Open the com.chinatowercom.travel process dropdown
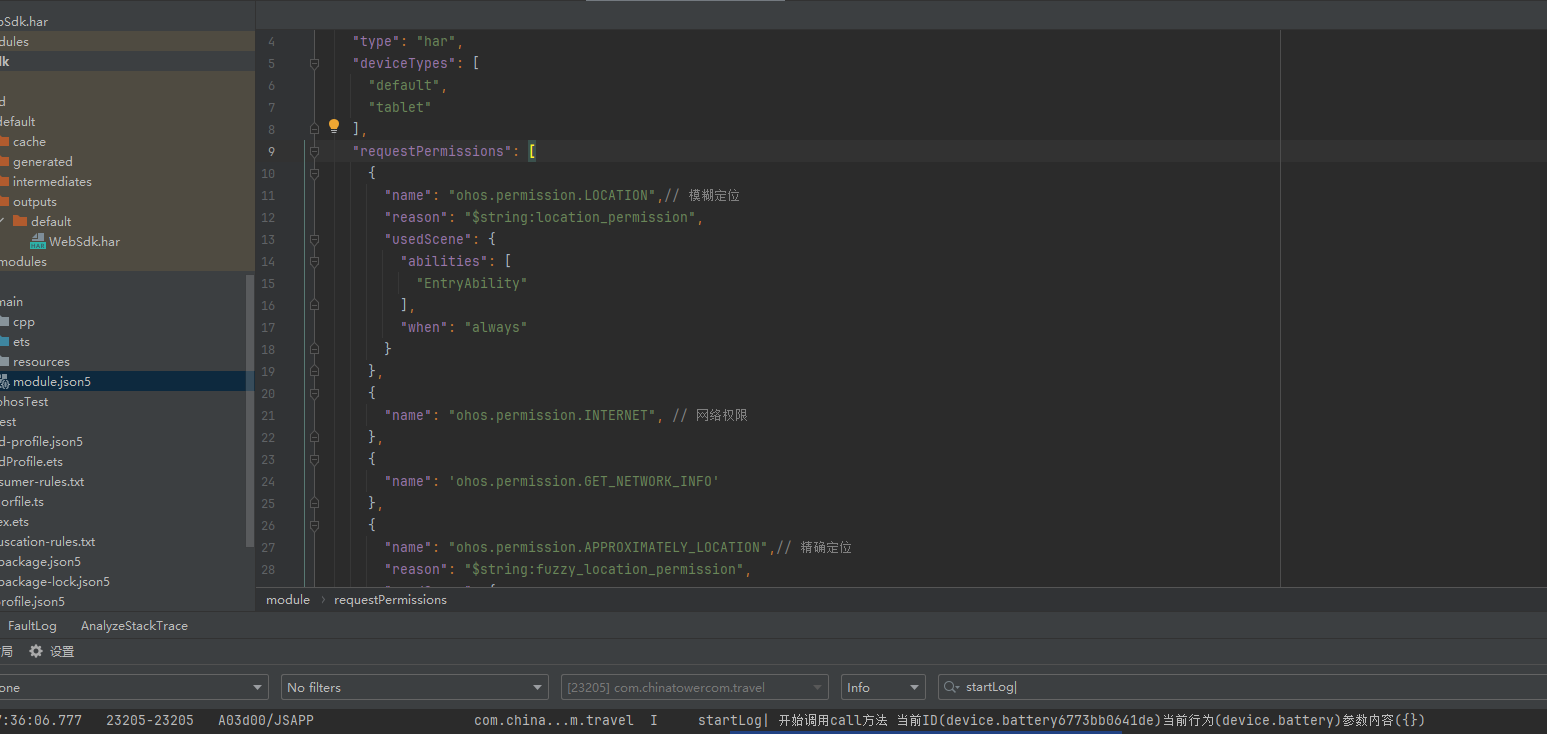This screenshot has height=734, width=1547. tap(695, 687)
